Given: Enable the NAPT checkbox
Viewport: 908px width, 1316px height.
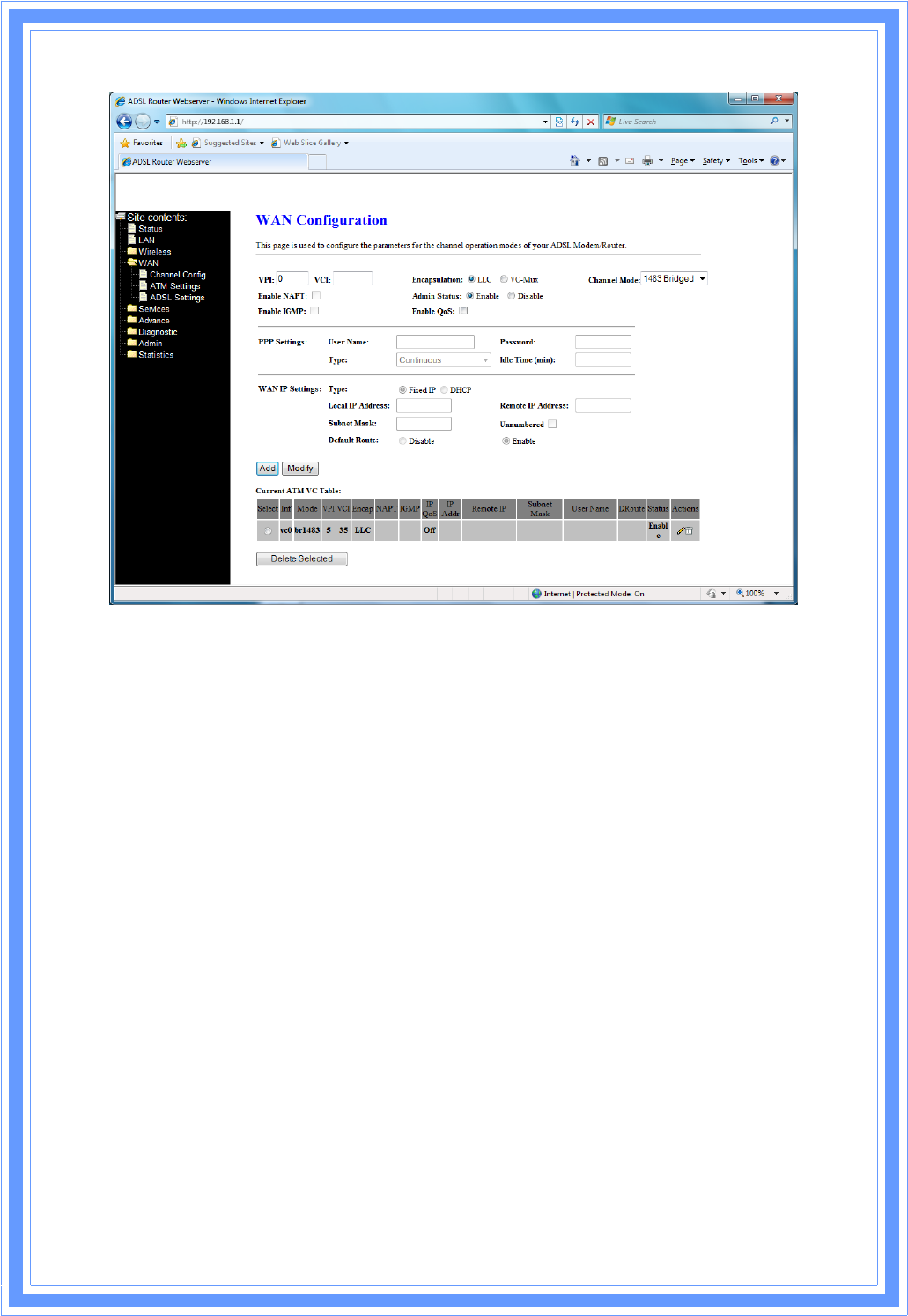Looking at the screenshot, I should point(316,296).
